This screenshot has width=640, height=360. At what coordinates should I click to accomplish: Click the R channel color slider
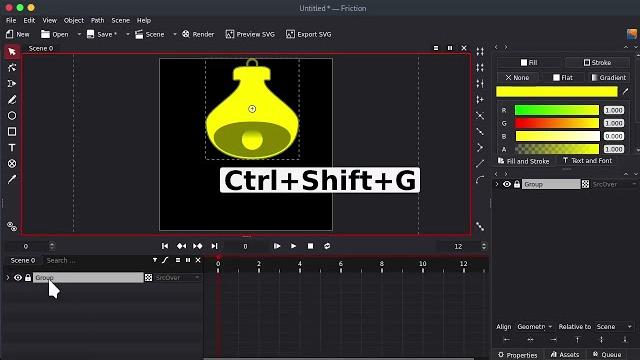click(557, 110)
